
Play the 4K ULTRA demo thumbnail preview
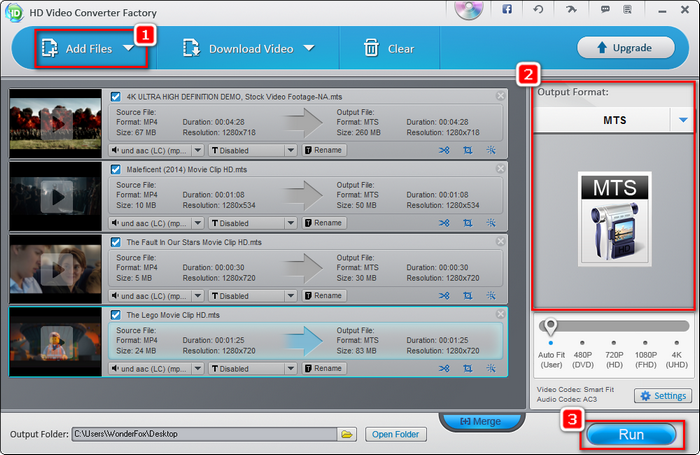pos(57,124)
